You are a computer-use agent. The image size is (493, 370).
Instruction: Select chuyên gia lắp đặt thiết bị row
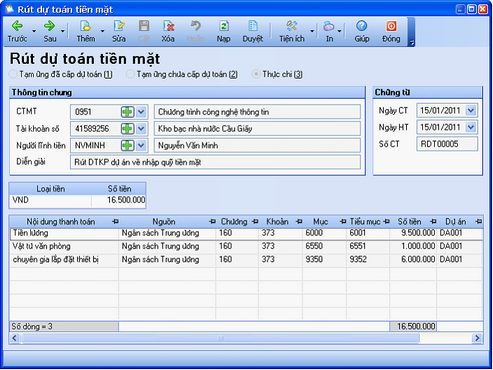(x=246, y=260)
